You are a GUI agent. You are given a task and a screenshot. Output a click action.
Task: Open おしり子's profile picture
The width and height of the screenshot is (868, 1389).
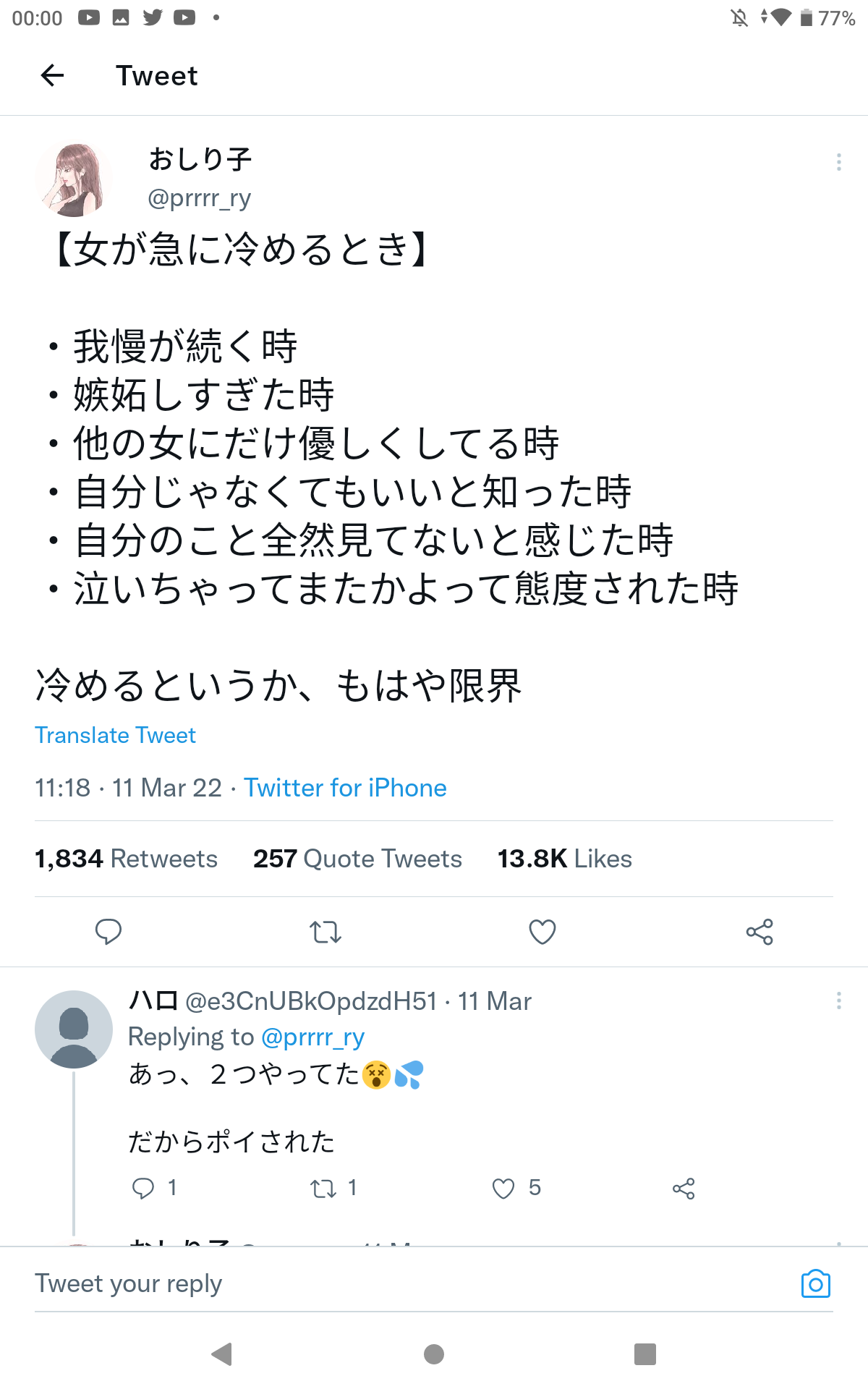click(74, 180)
